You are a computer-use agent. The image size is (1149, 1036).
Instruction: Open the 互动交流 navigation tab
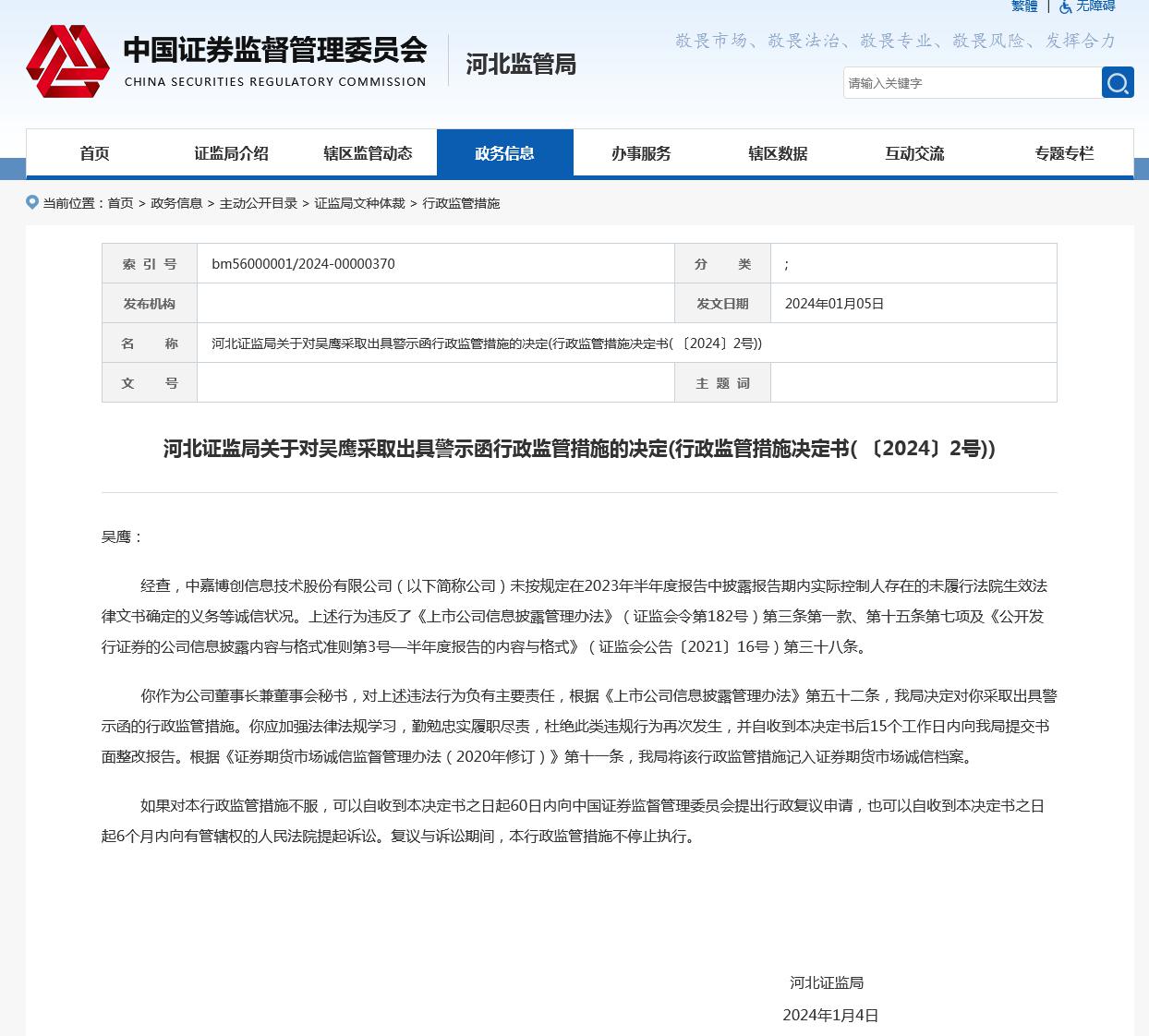click(914, 153)
